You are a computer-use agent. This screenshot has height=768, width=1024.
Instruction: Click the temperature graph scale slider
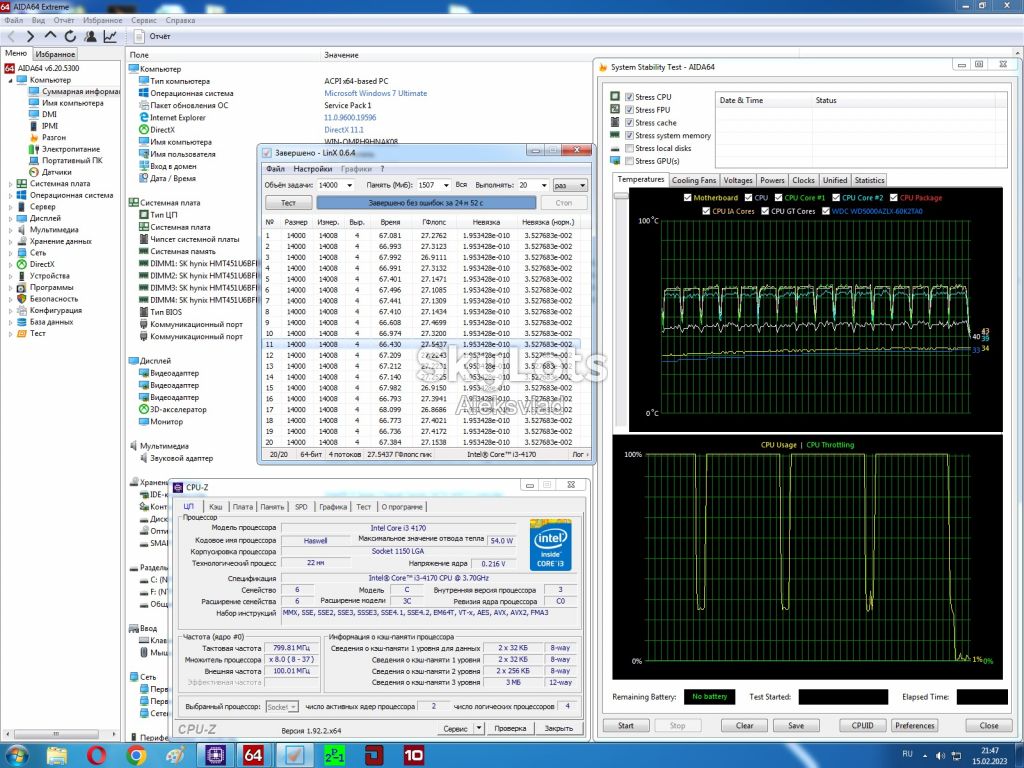coord(621,195)
